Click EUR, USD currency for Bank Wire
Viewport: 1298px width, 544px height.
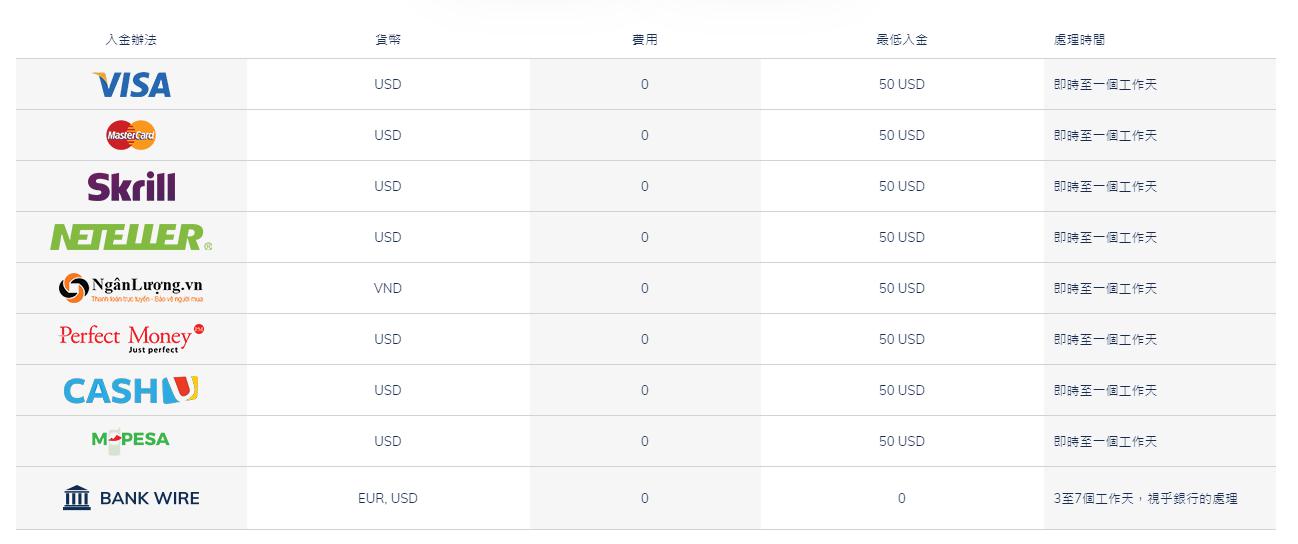tap(388, 498)
